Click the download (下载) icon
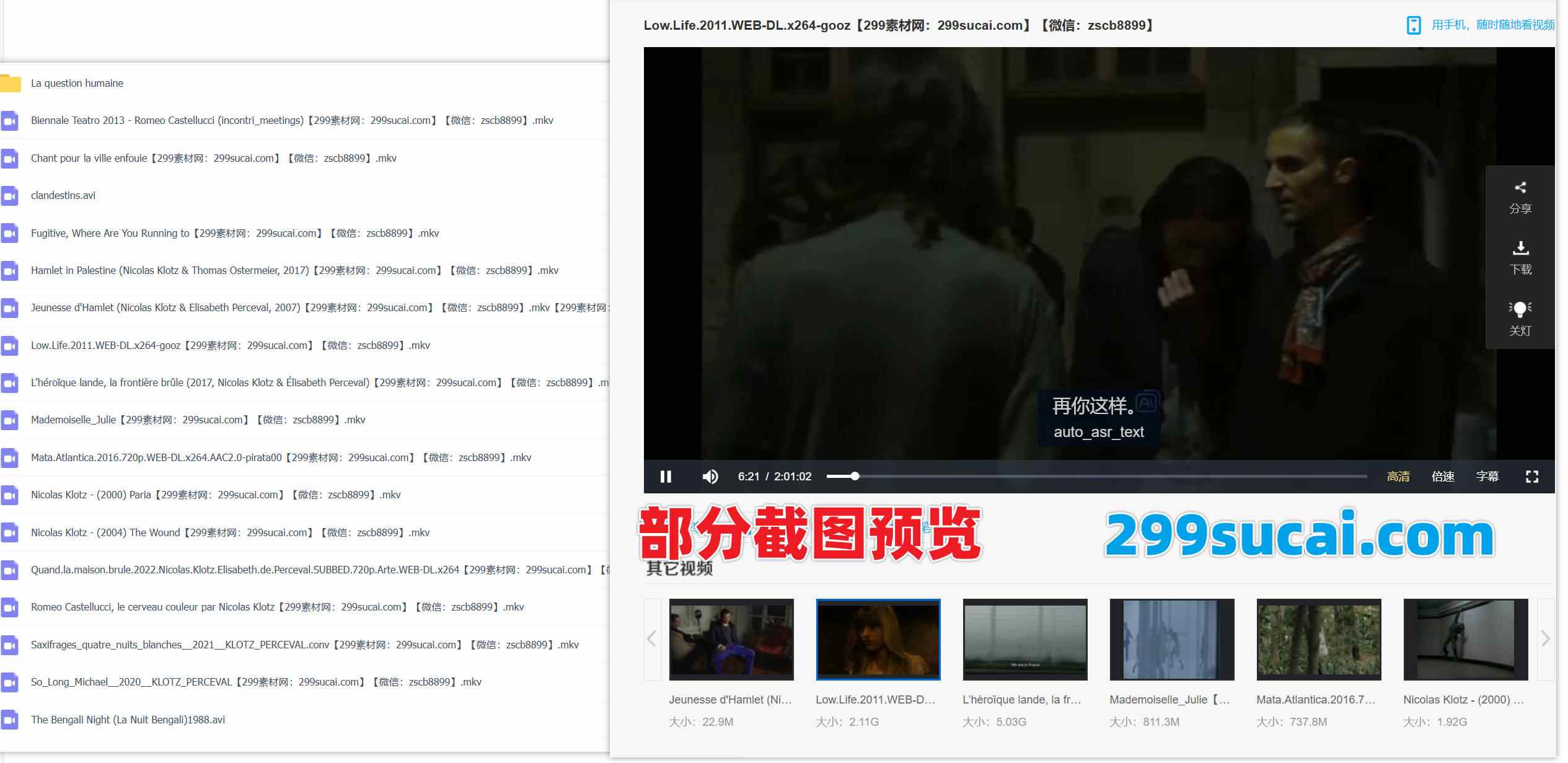The width and height of the screenshot is (1568, 763). coord(1520,248)
